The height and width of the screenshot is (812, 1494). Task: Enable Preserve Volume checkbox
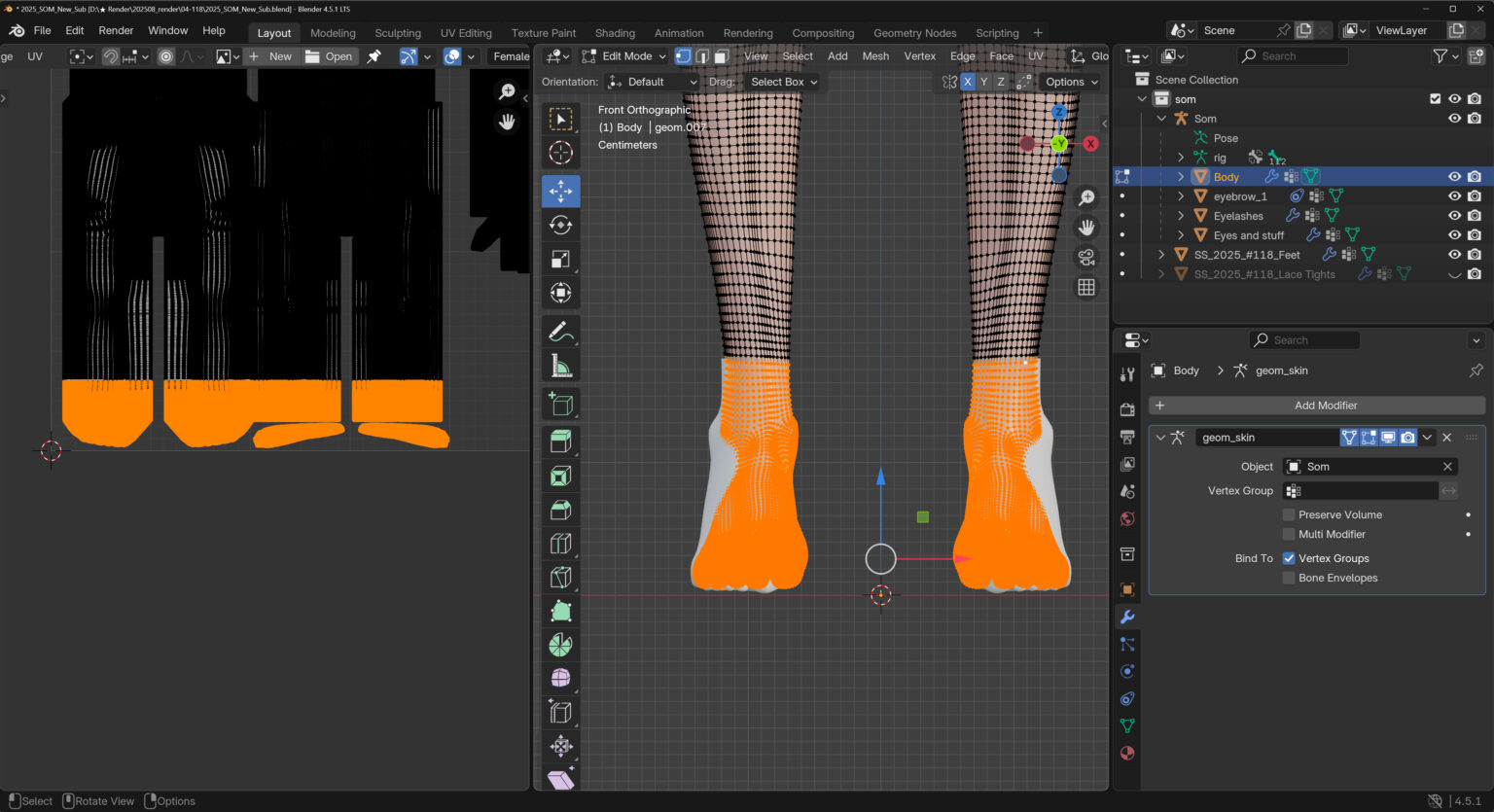click(1289, 515)
